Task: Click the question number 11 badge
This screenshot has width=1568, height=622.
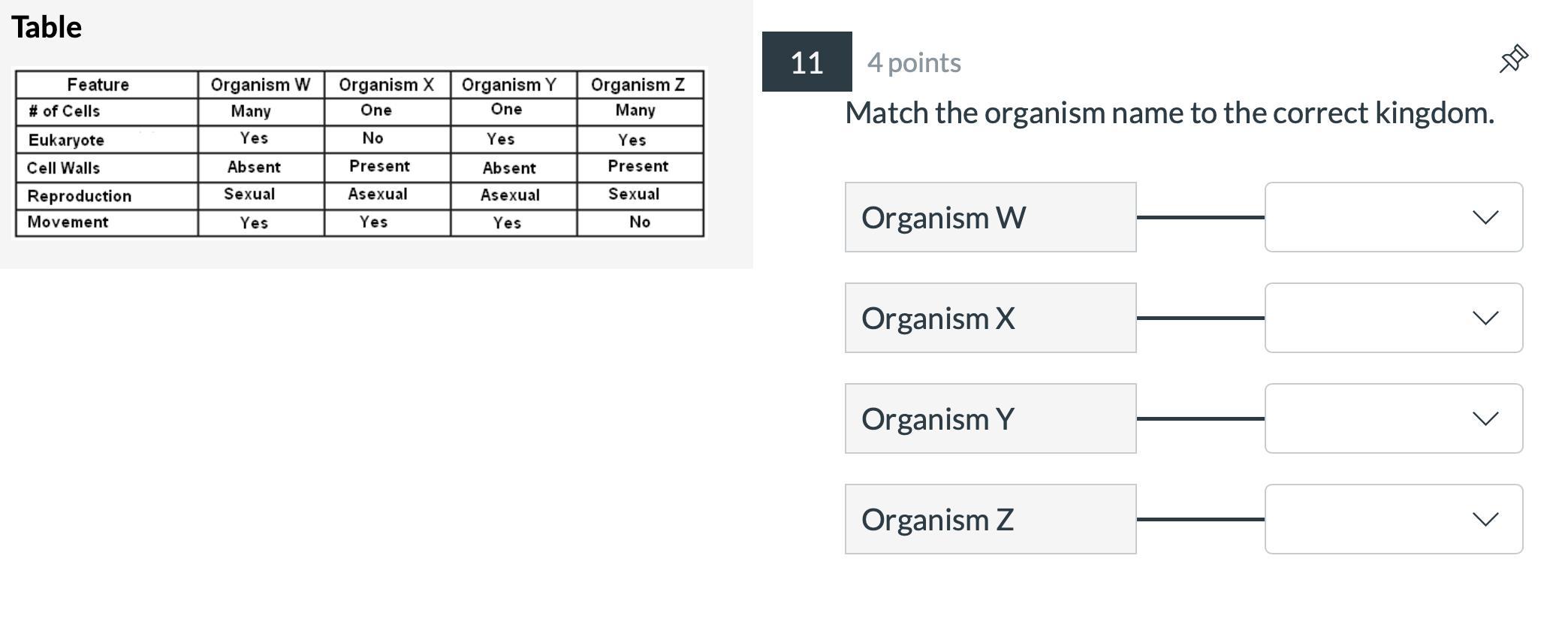Action: point(807,62)
